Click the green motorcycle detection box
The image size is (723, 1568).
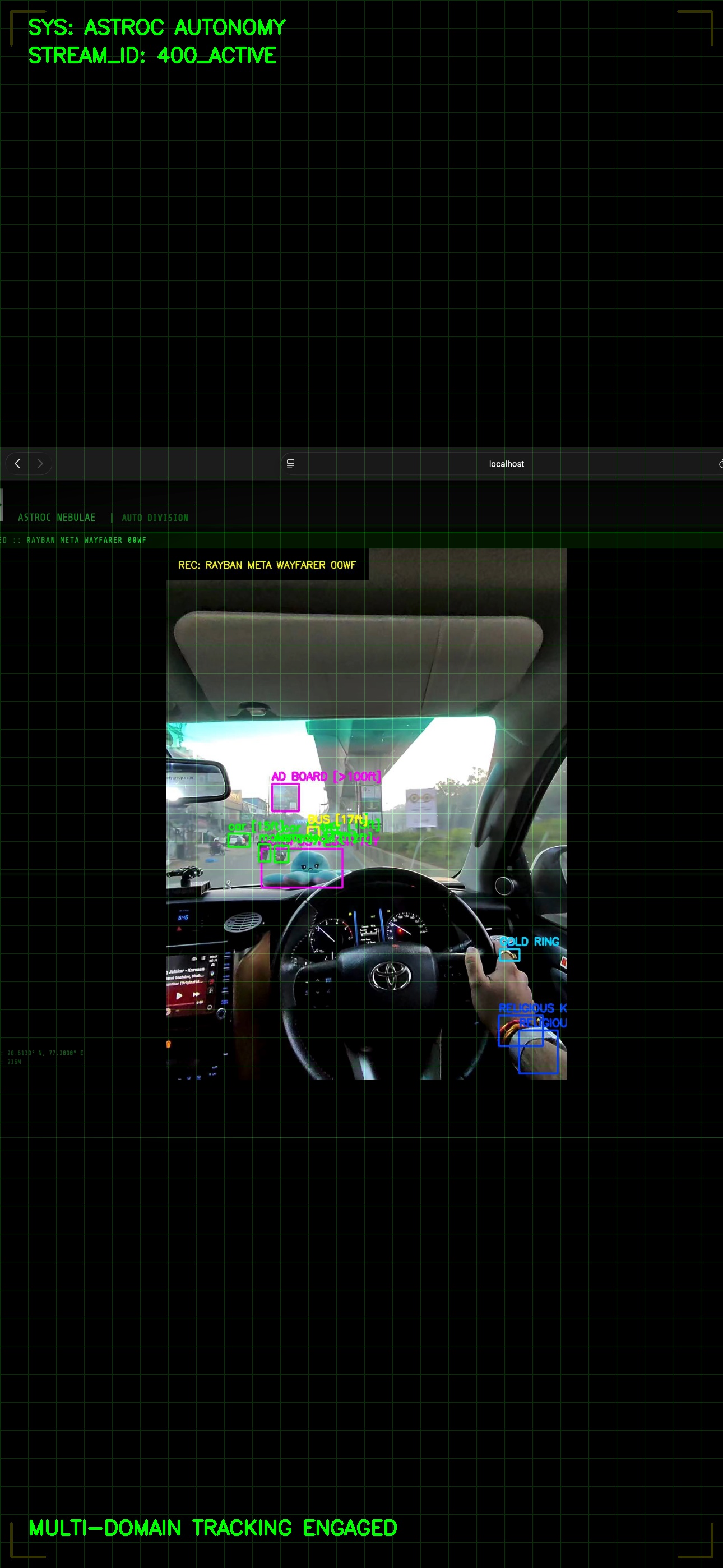(264, 854)
